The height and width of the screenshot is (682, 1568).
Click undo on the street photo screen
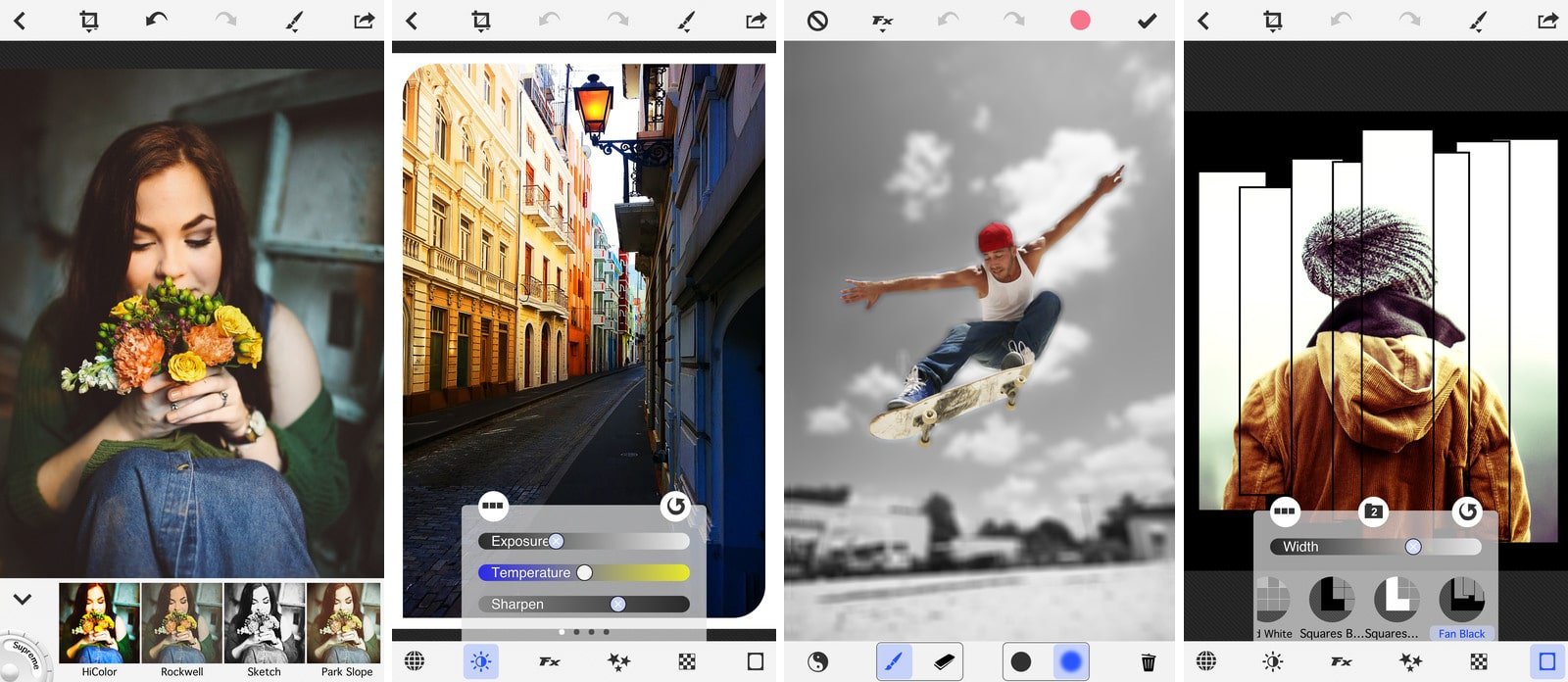(549, 20)
